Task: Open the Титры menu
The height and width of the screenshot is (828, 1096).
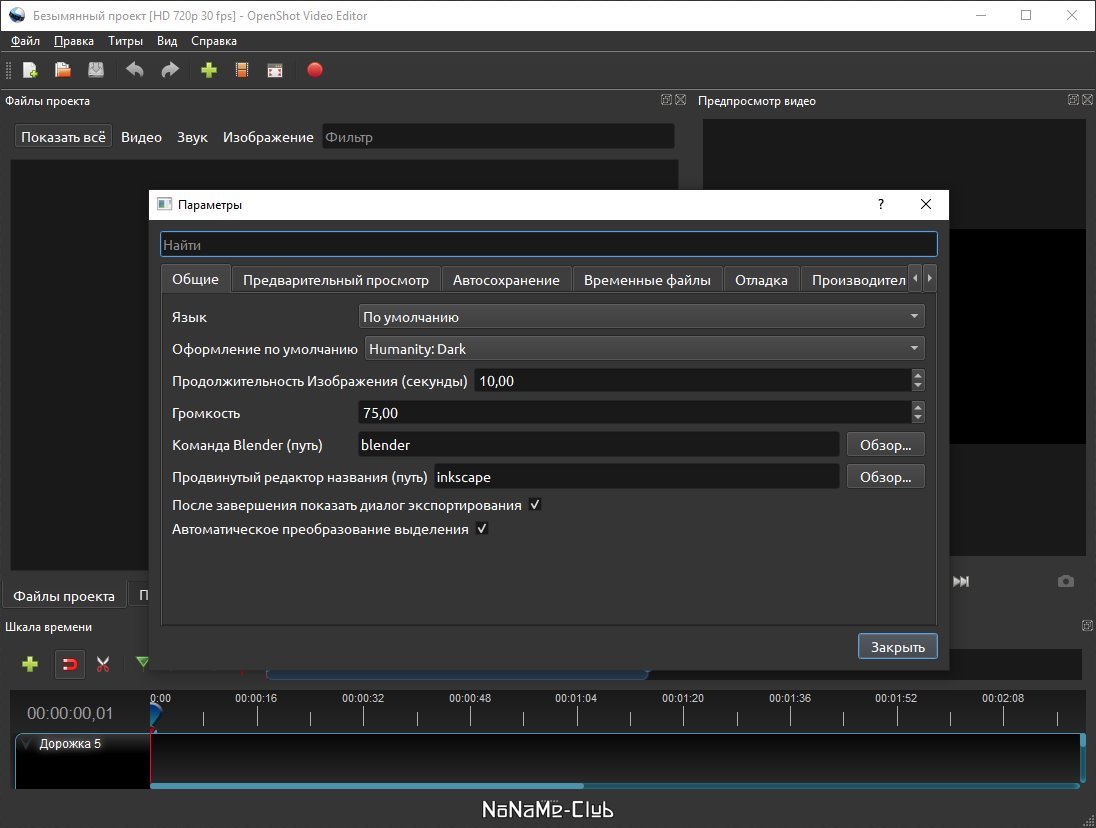Action: coord(126,41)
